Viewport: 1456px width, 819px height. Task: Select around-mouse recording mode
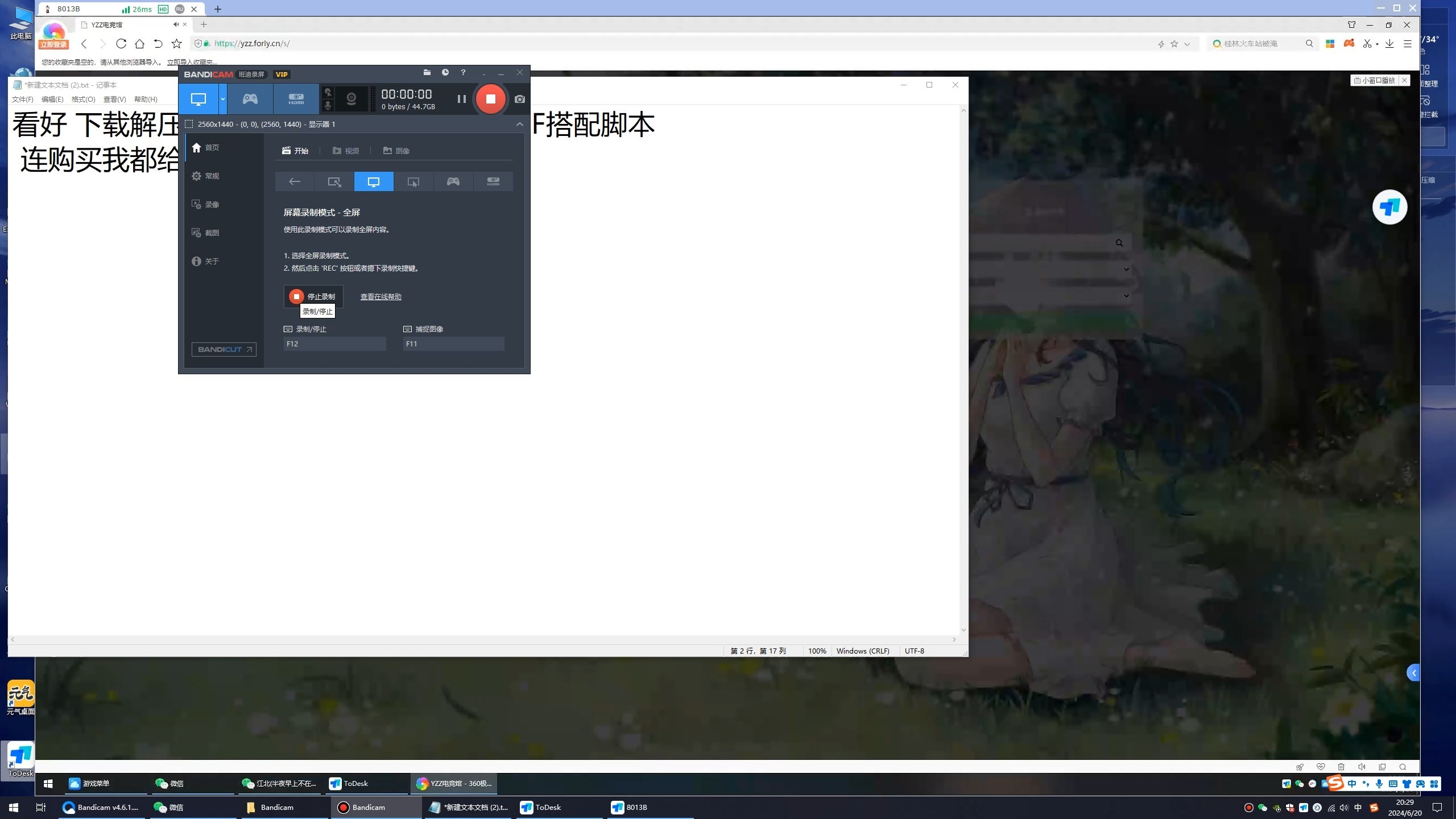[413, 181]
